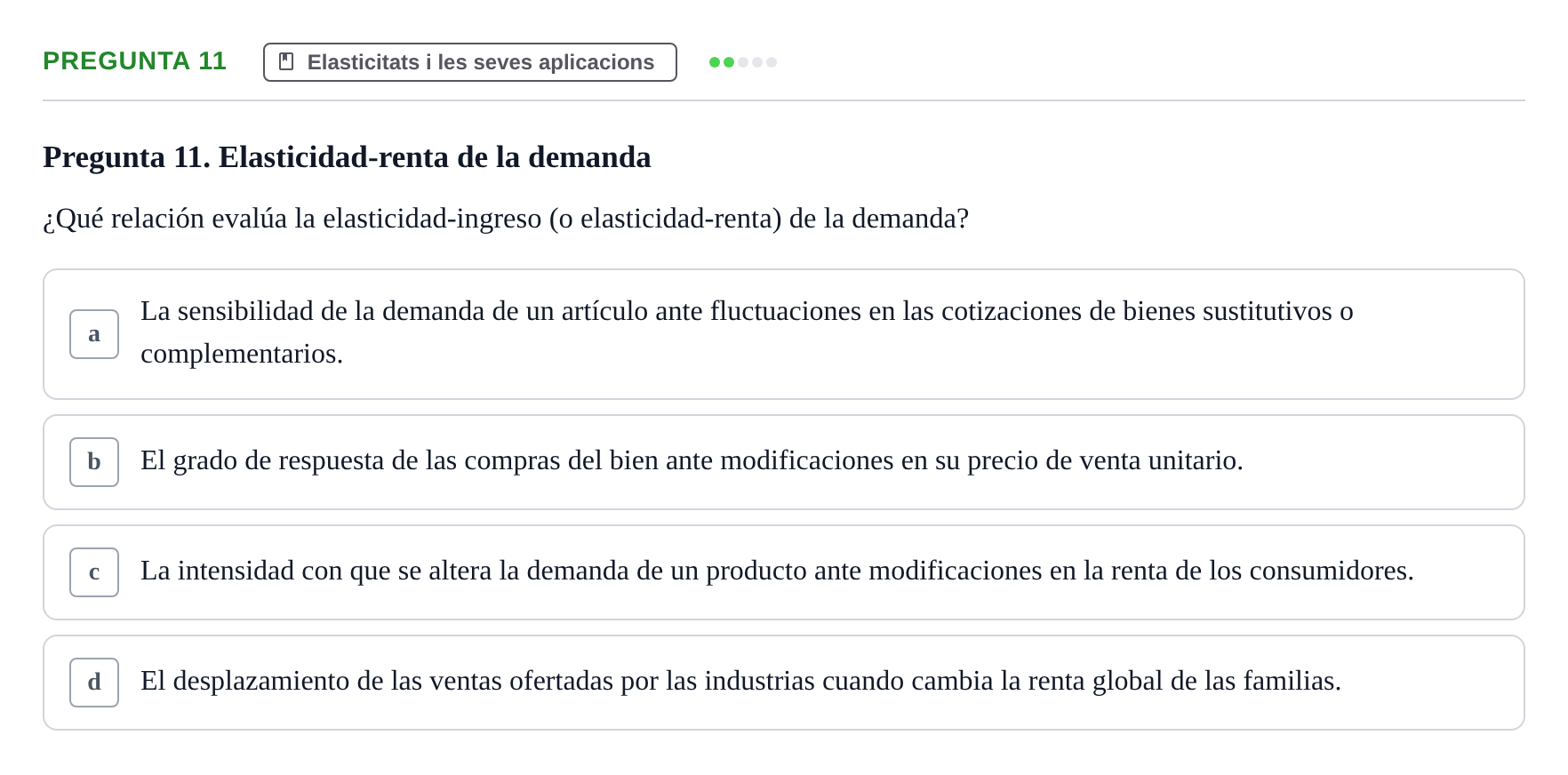This screenshot has width=1568, height=775.
Task: Select answer letter box 'c'
Action: [x=94, y=572]
